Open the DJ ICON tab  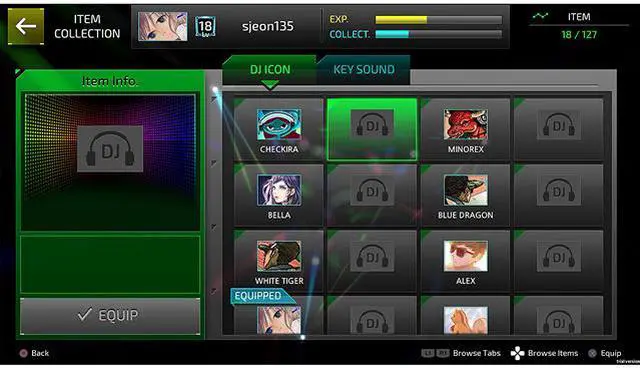tap(270, 70)
